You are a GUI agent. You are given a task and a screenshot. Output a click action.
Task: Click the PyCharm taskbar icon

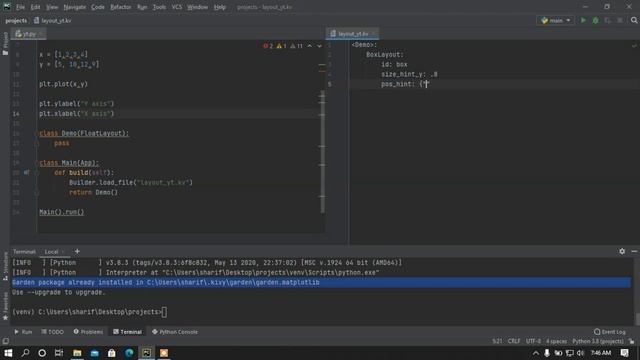[147, 353]
